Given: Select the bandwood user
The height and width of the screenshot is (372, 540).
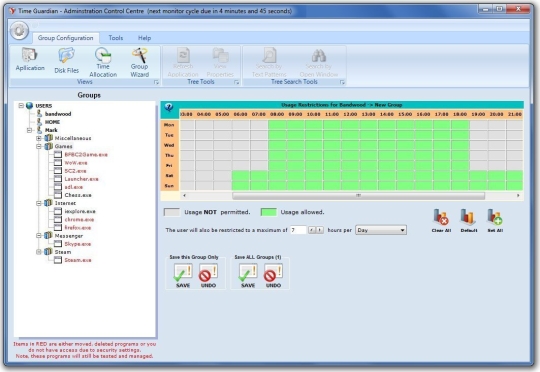Looking at the screenshot, I should (x=58, y=114).
